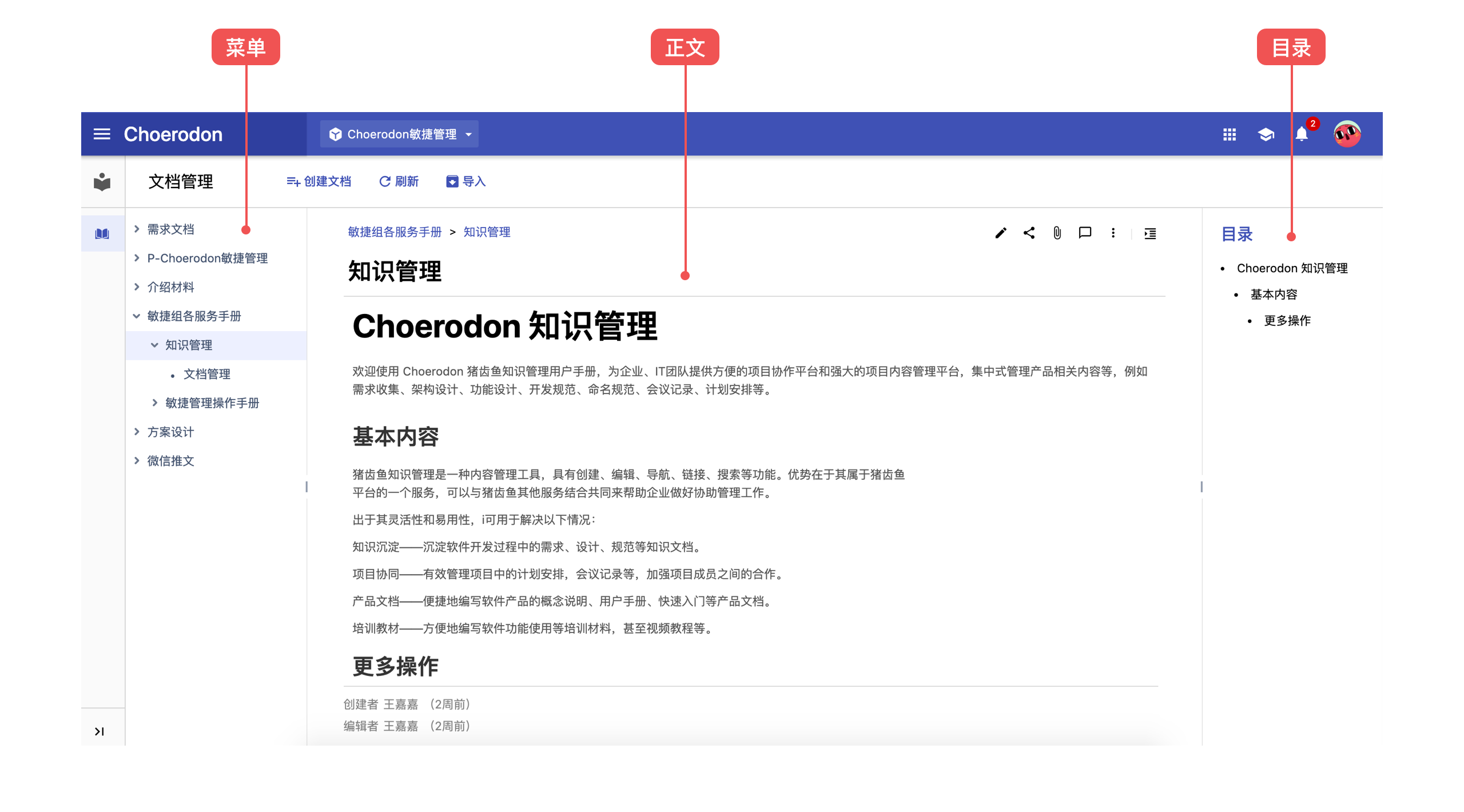Select 敏捷组各服务手册 in the tree
1464x812 pixels.
point(194,316)
